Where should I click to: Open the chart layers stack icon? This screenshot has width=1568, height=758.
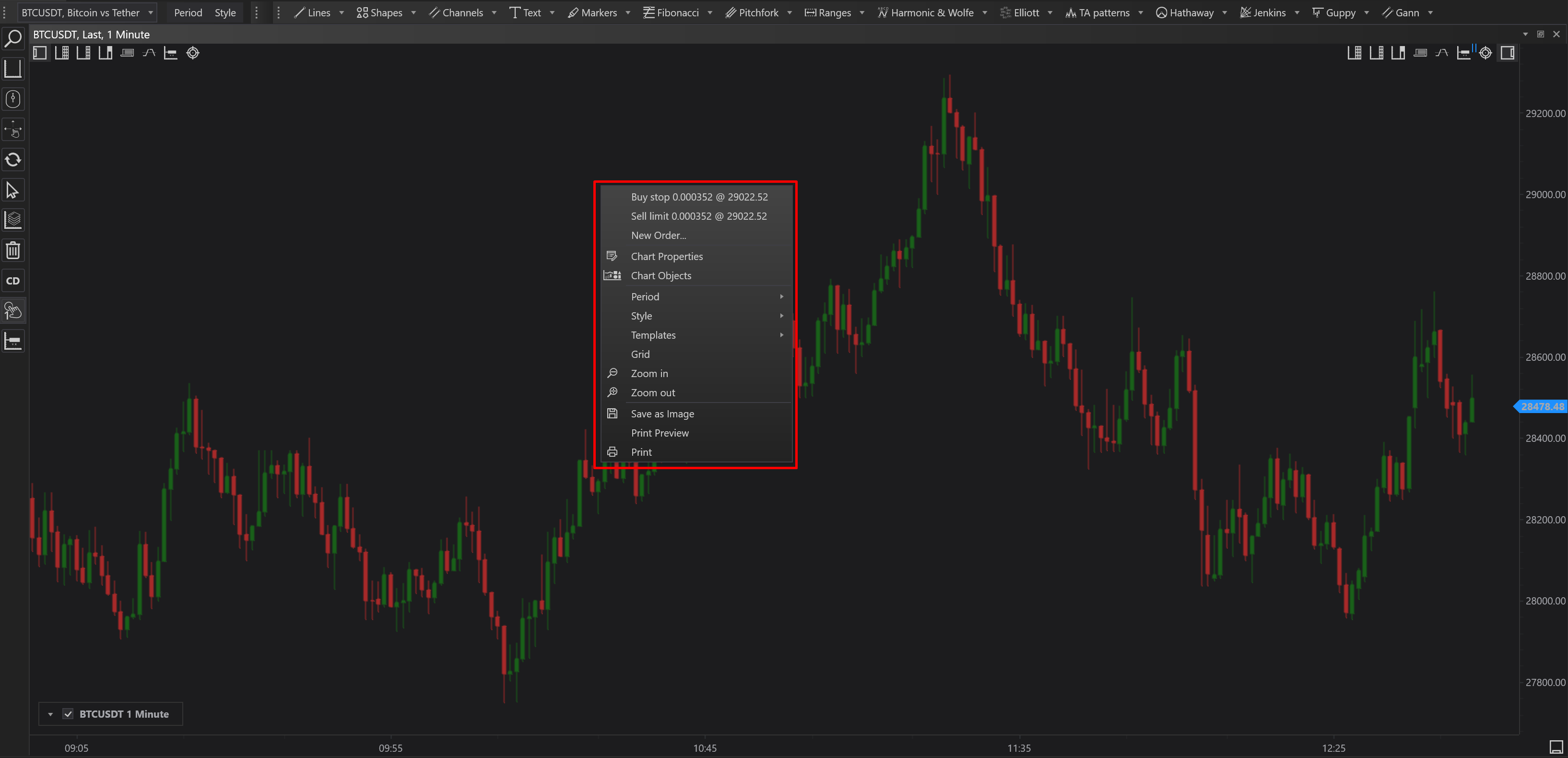tap(13, 220)
